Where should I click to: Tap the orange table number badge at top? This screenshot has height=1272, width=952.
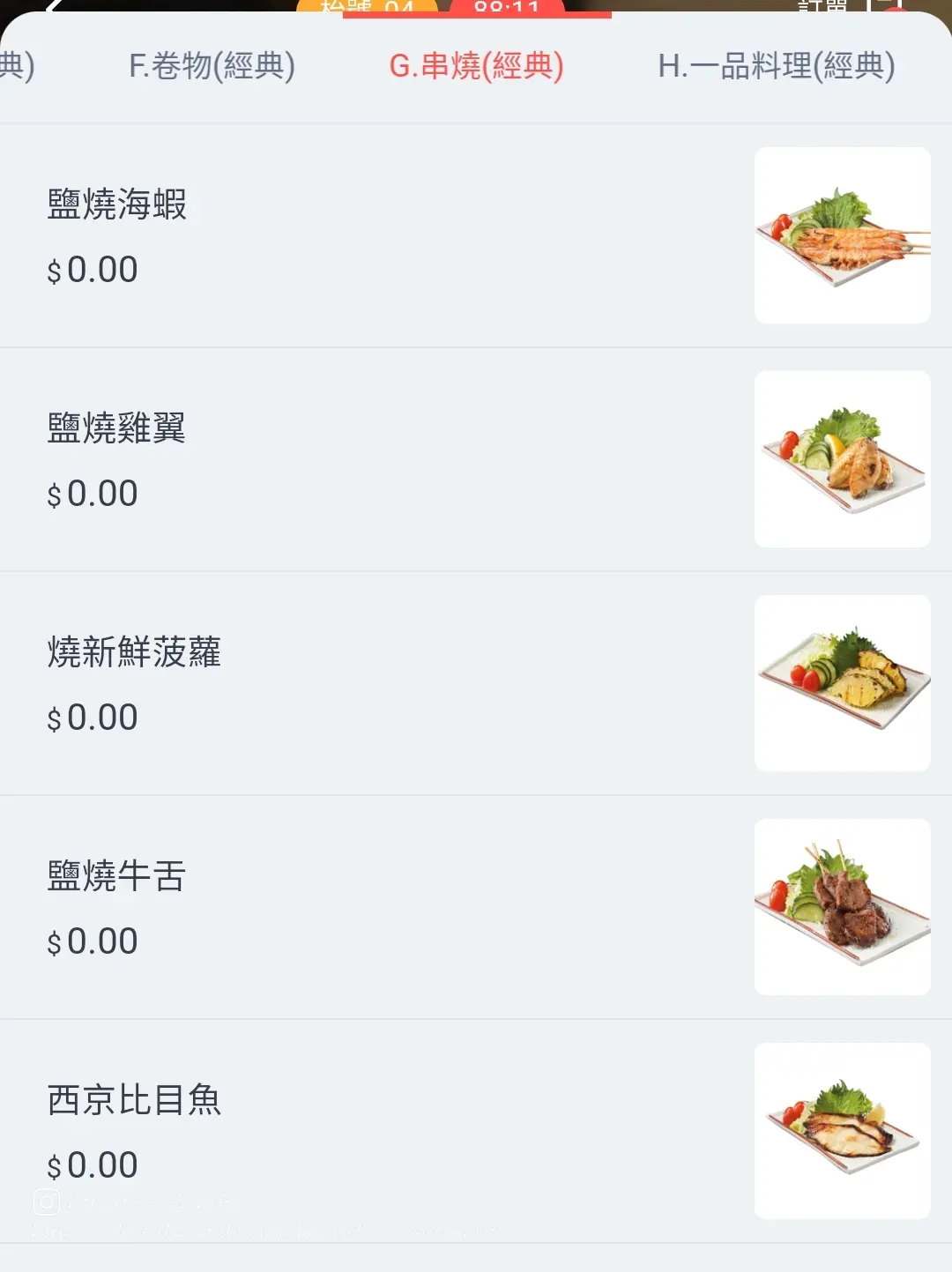[x=368, y=7]
